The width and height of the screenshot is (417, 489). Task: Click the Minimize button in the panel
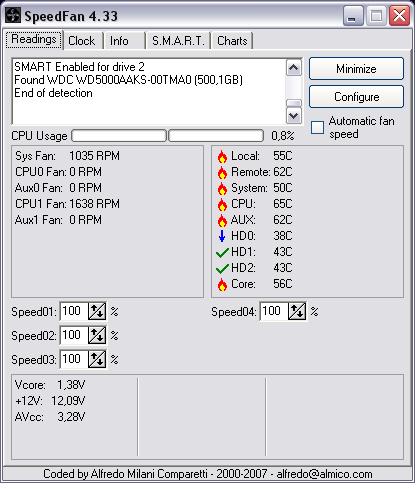coord(356,69)
